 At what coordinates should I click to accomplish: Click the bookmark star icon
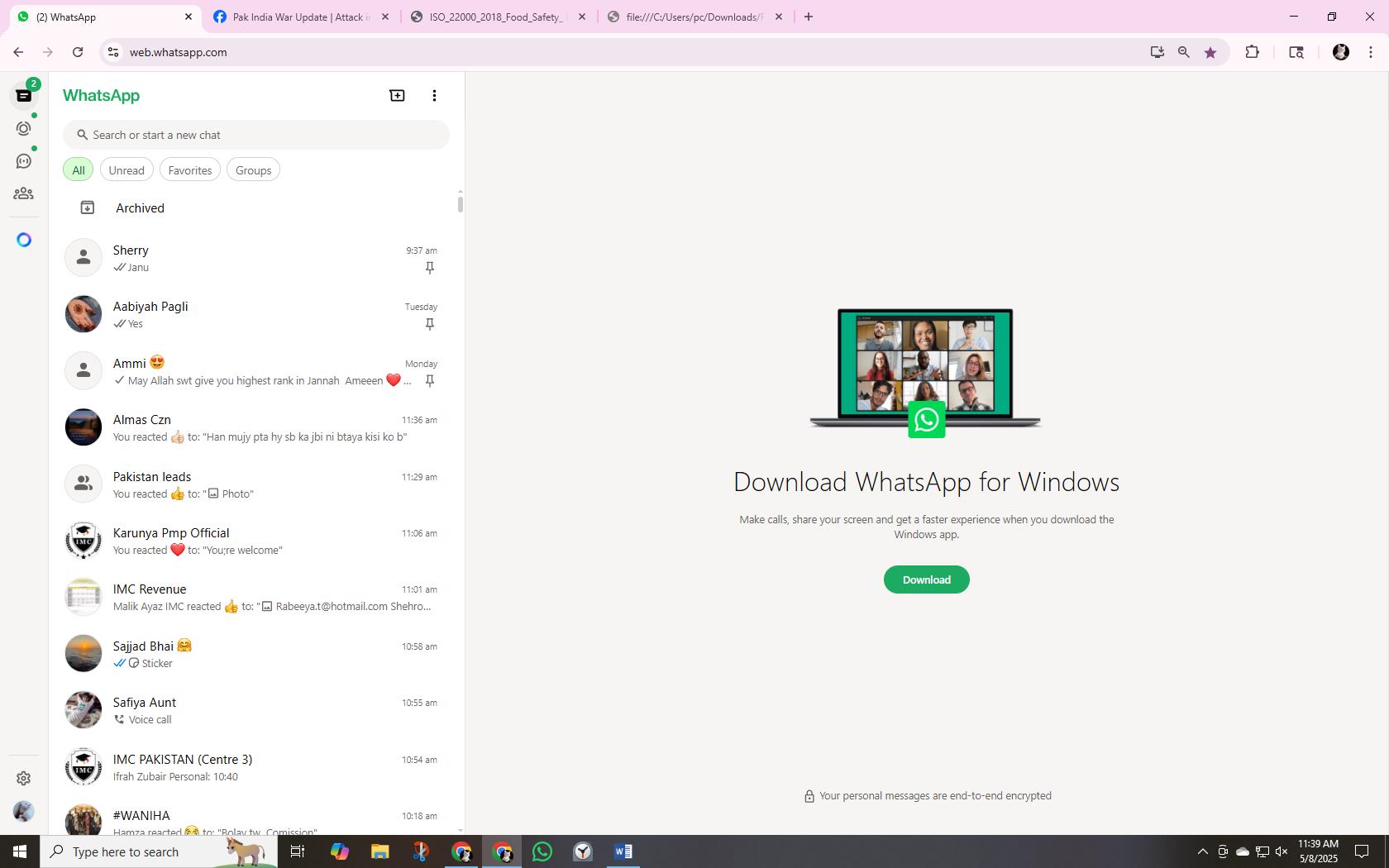(x=1210, y=52)
